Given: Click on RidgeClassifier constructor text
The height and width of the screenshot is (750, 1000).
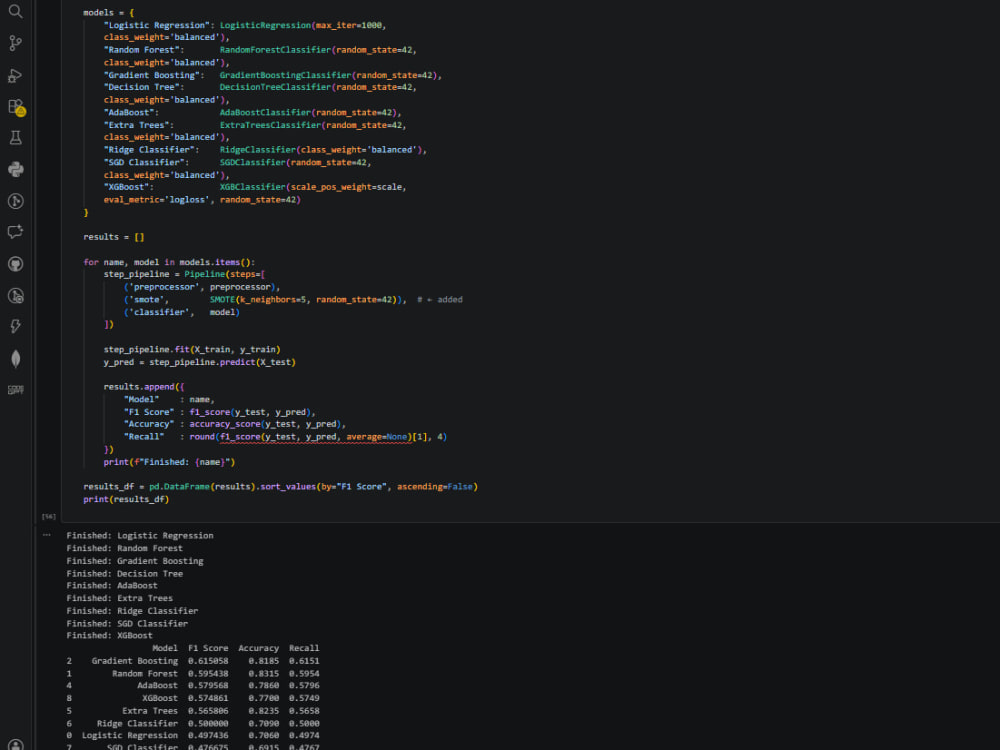Looking at the screenshot, I should (321, 150).
